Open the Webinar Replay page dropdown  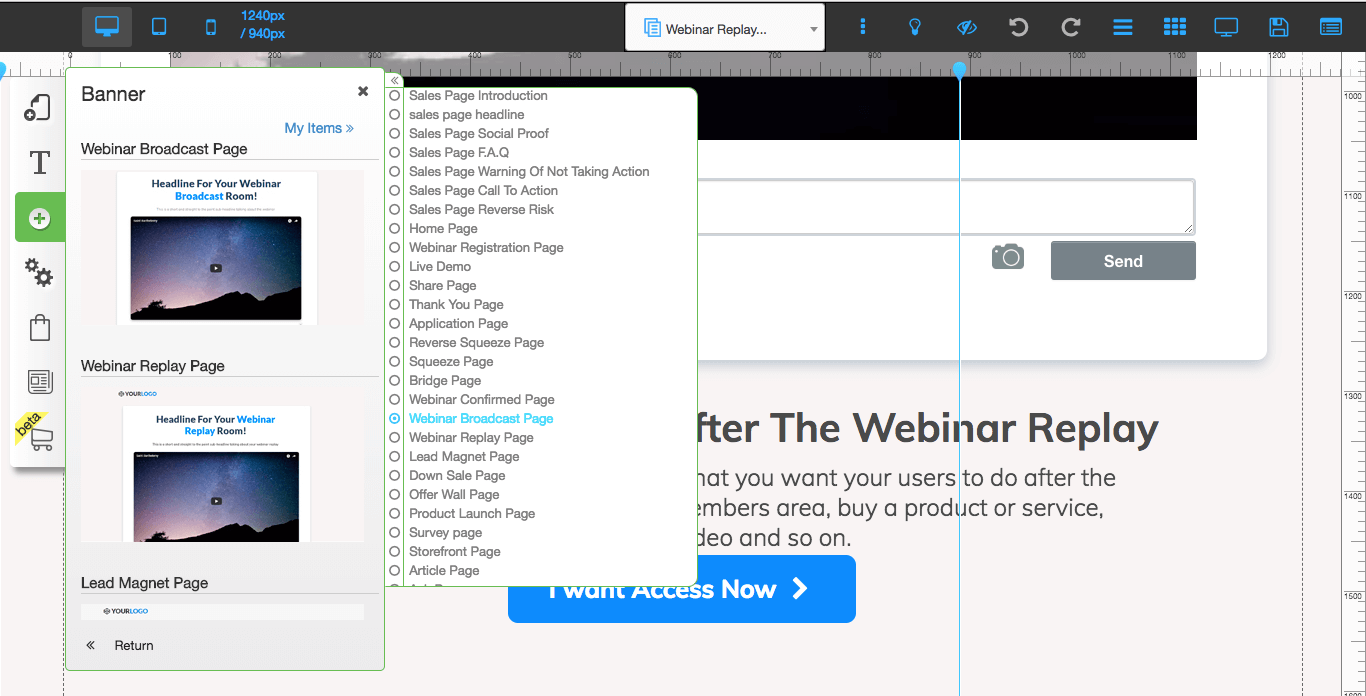[x=725, y=29]
